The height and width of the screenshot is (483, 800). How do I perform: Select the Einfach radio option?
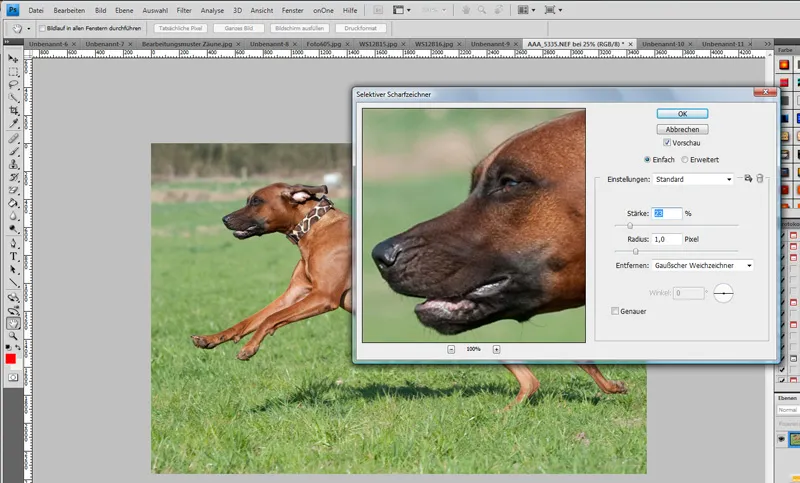point(647,160)
